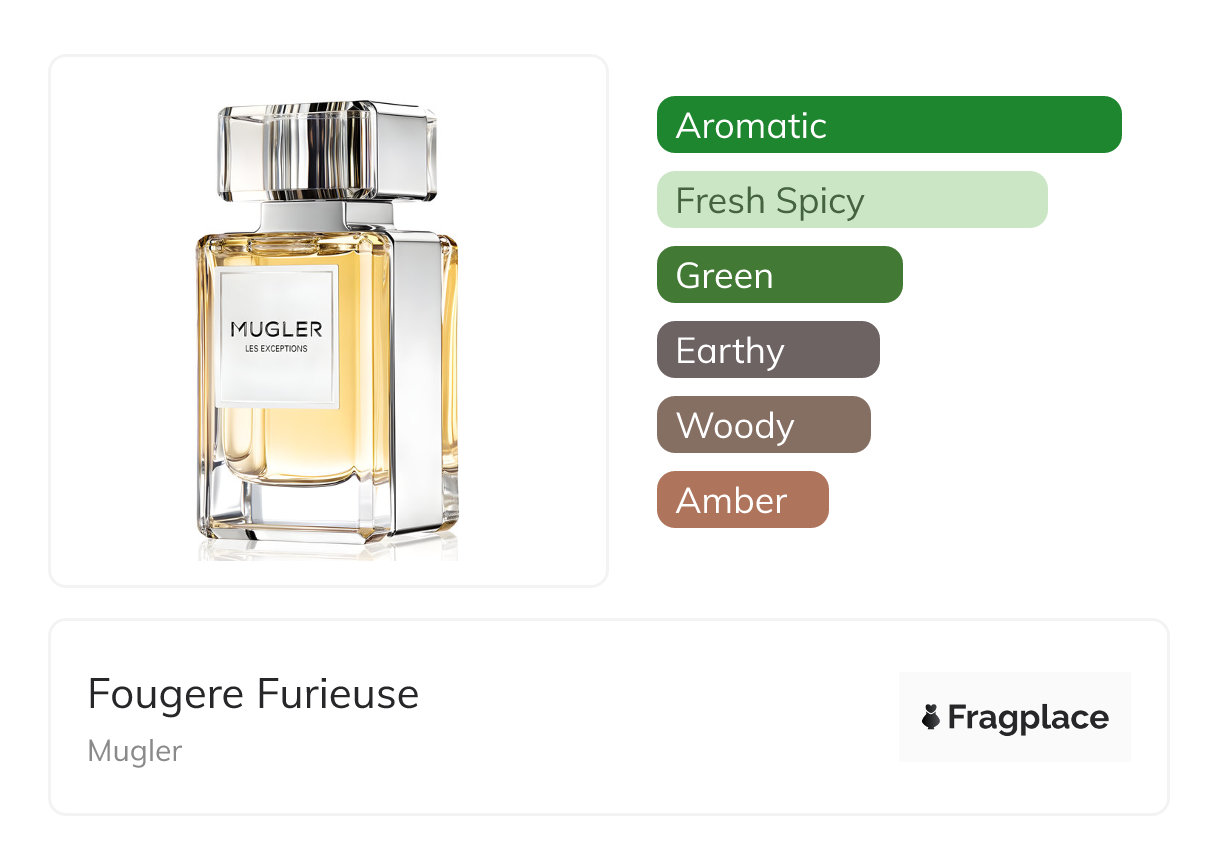Select the Fresh Spicy accord bar
Viewport: 1218px width, 864px height.
852,200
